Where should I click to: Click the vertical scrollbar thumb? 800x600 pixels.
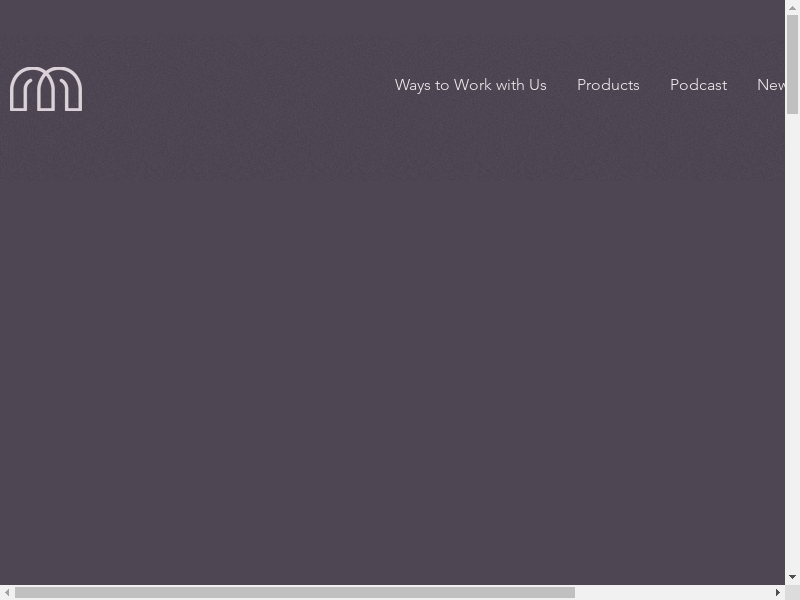[x=792, y=64]
